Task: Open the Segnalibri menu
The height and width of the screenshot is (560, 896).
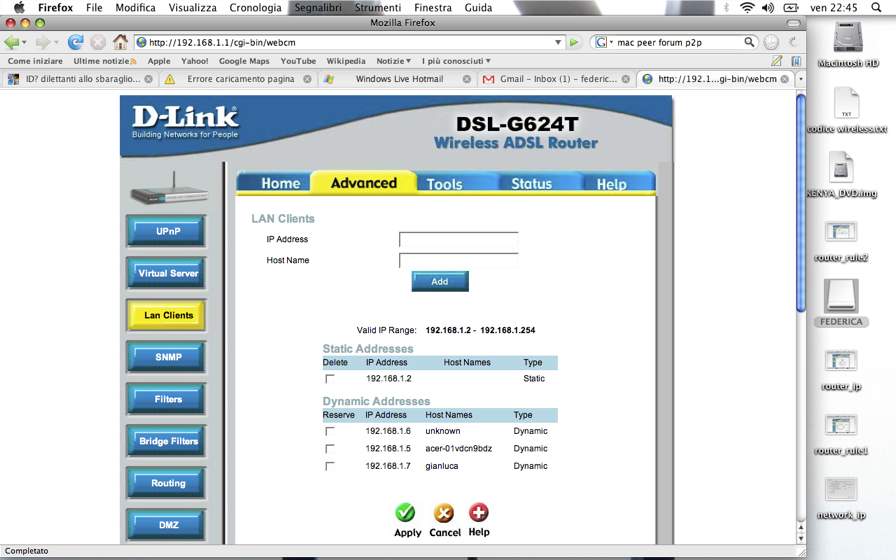Action: click(x=318, y=7)
